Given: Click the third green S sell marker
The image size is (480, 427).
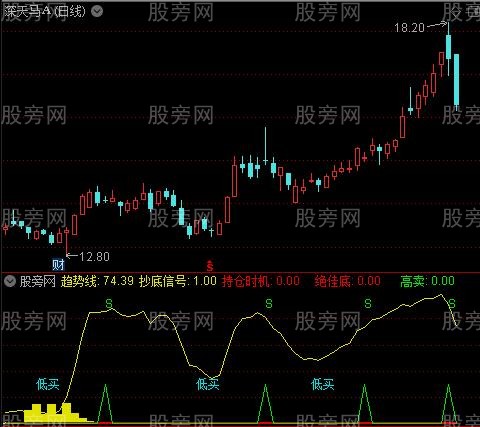Looking at the screenshot, I should (368, 304).
